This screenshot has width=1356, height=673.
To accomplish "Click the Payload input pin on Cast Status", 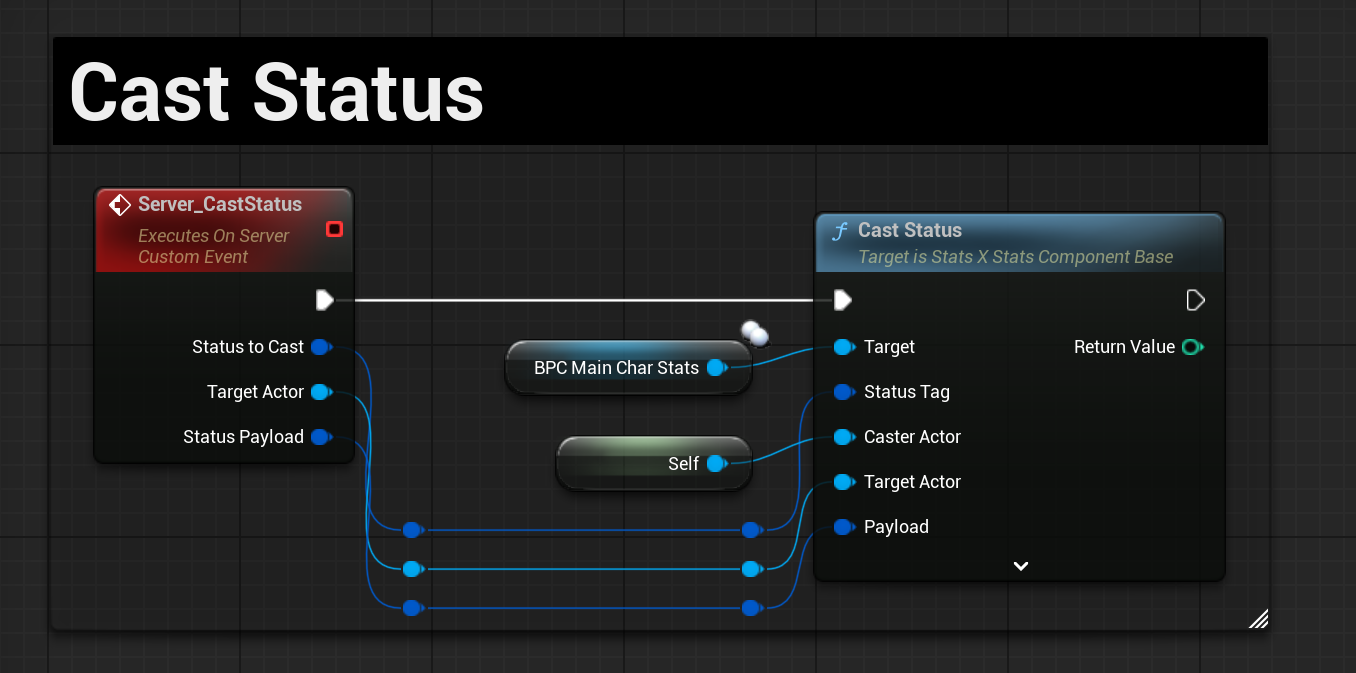I will tap(844, 527).
